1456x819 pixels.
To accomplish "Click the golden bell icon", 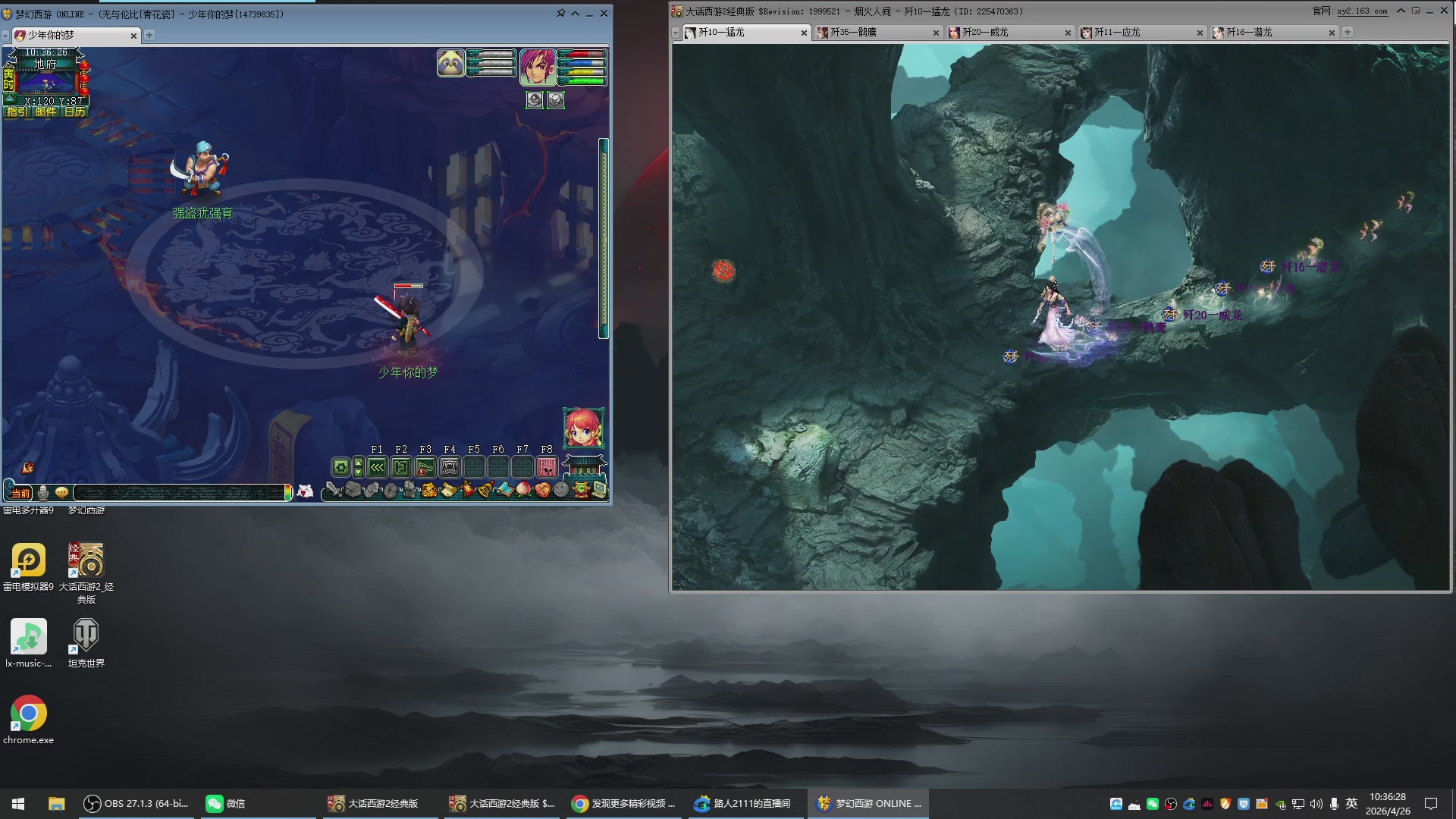I will coord(485,490).
